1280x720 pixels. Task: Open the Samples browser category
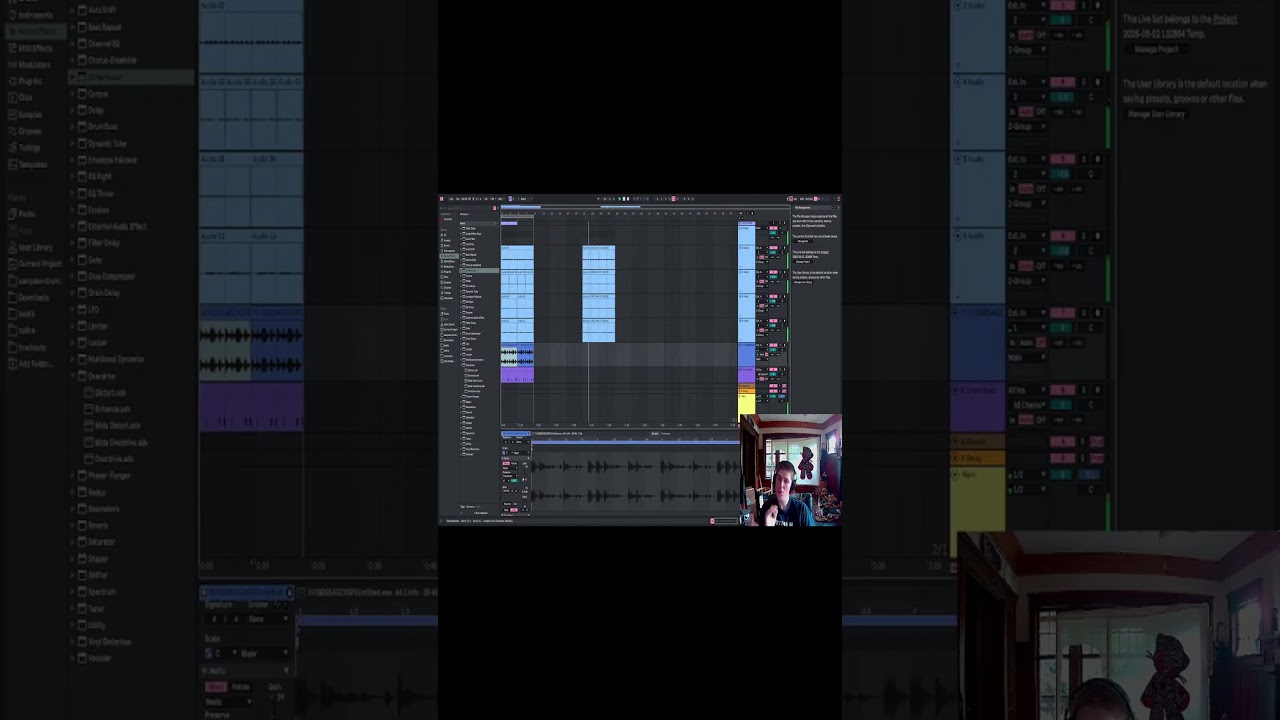pyautogui.click(x=447, y=282)
